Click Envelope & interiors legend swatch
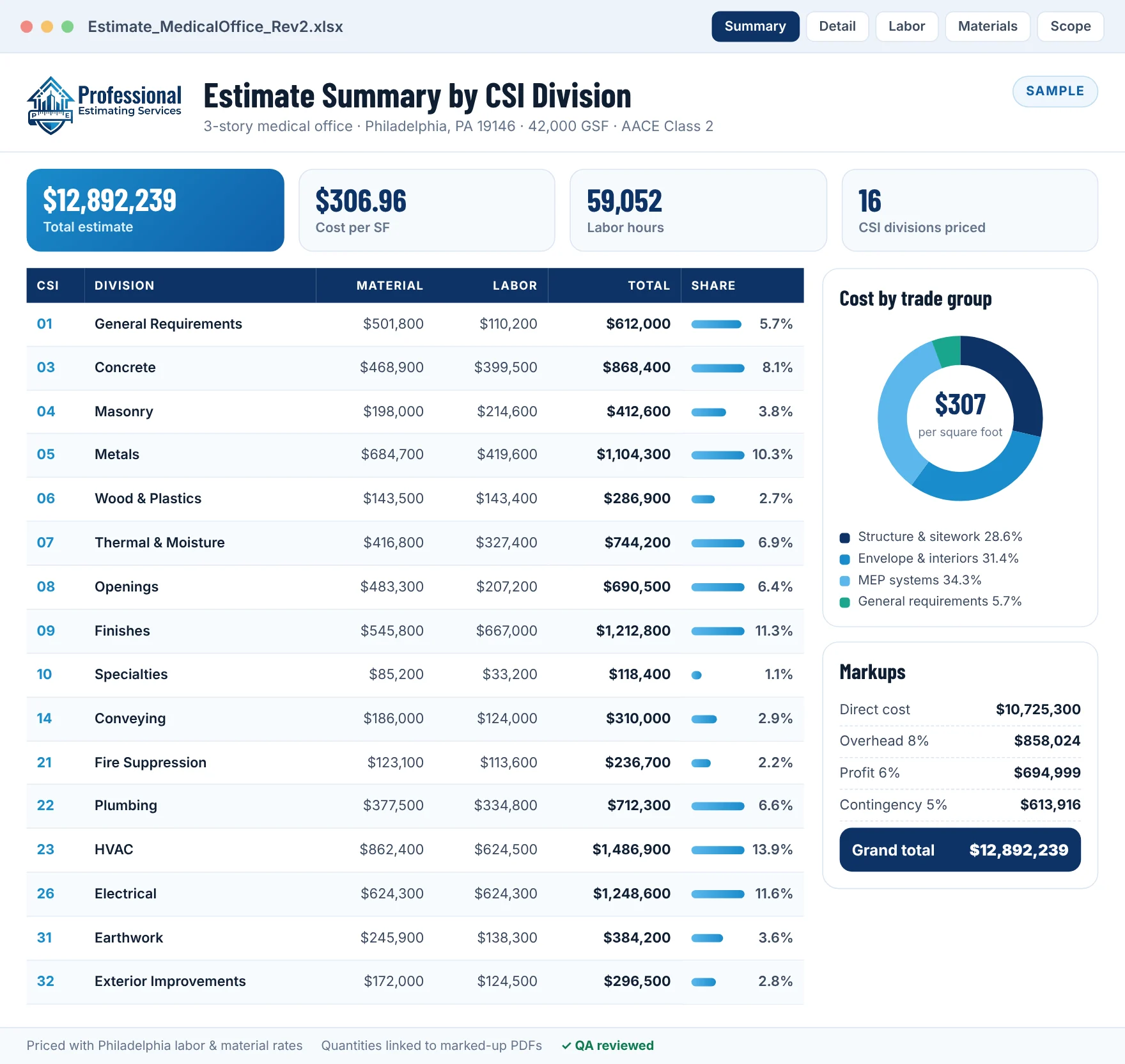 coord(845,559)
